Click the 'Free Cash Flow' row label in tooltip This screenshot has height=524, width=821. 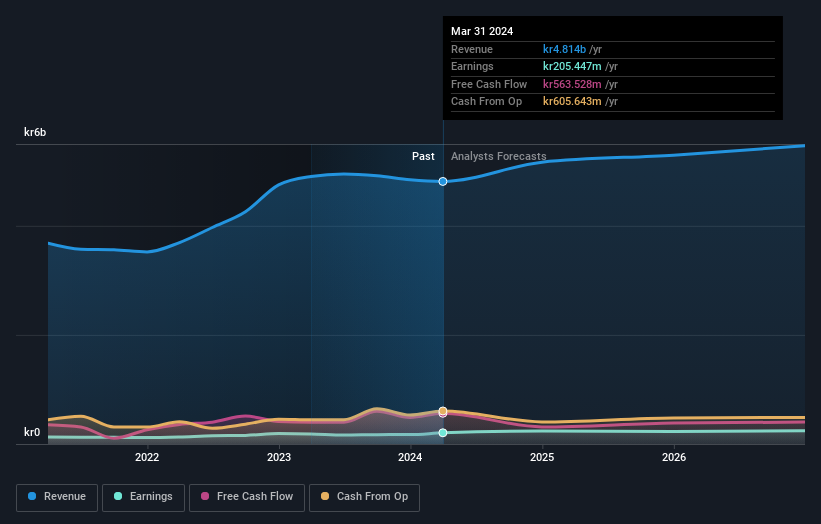tap(489, 84)
